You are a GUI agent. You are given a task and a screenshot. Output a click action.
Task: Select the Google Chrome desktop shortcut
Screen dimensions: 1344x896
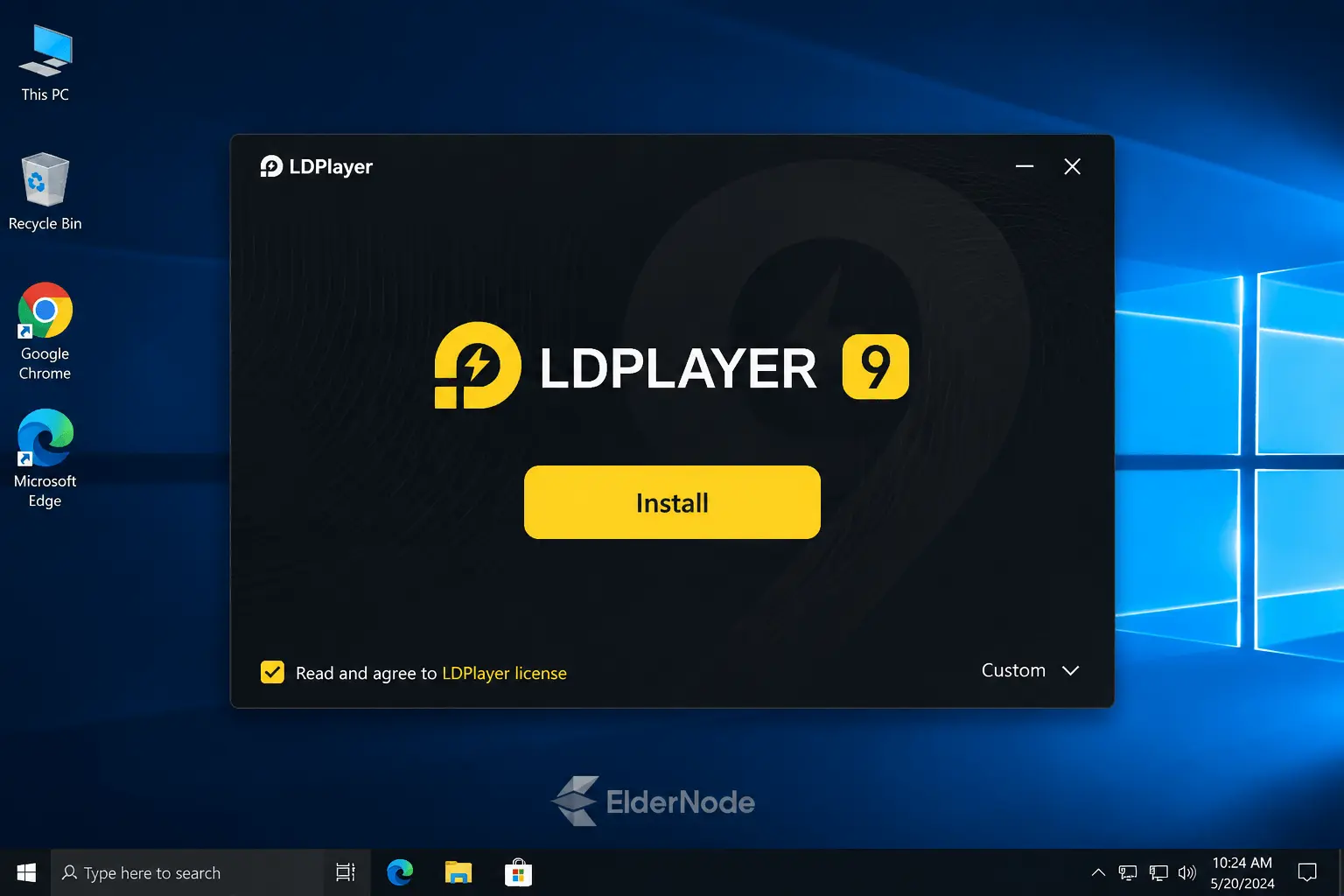(45, 332)
